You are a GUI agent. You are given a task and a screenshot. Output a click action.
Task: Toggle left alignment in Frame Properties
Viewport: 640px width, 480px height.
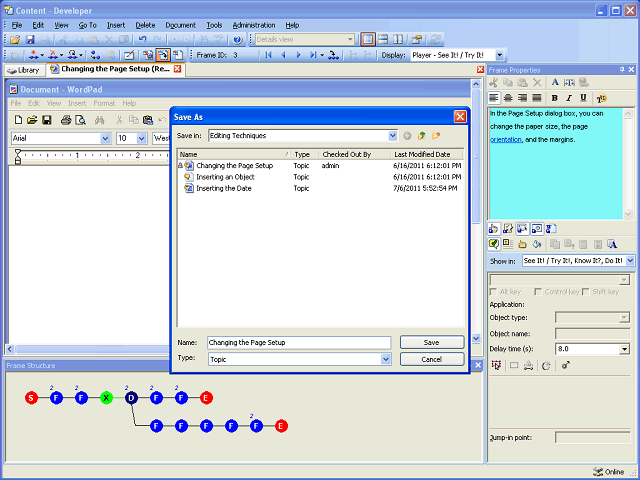tap(494, 98)
